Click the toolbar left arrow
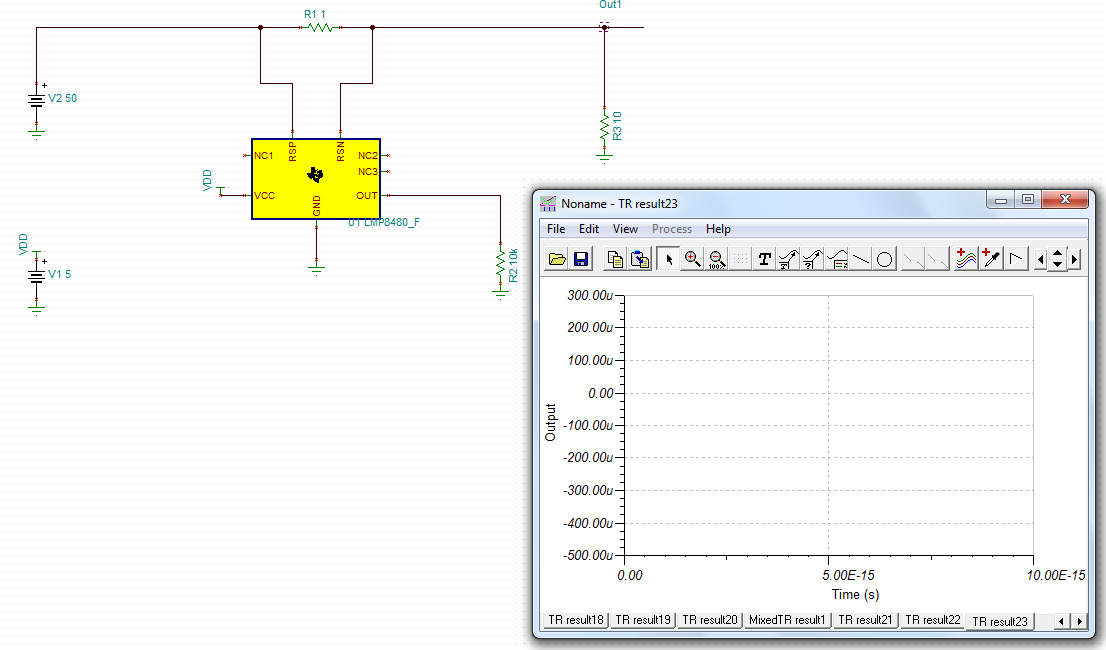Viewport: 1106px width, 650px height. click(x=1041, y=259)
